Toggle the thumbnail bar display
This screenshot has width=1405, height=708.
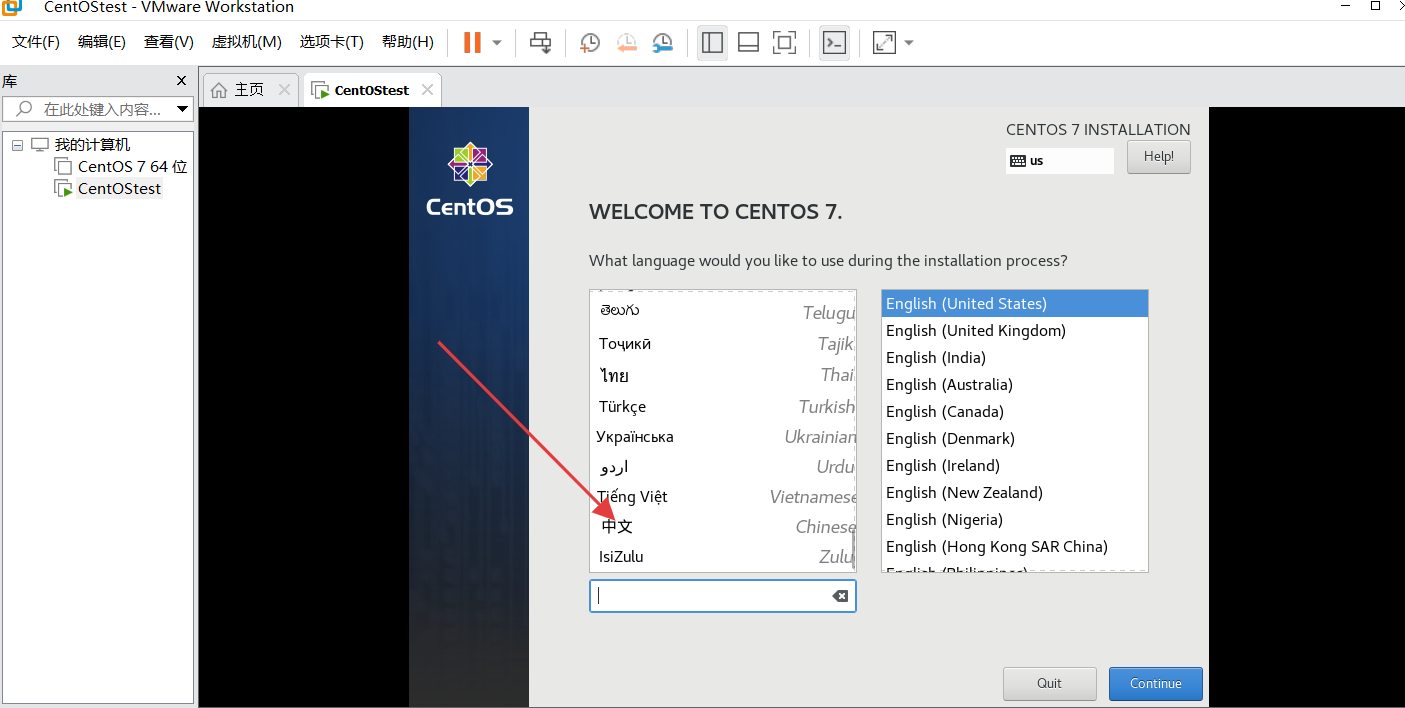748,42
